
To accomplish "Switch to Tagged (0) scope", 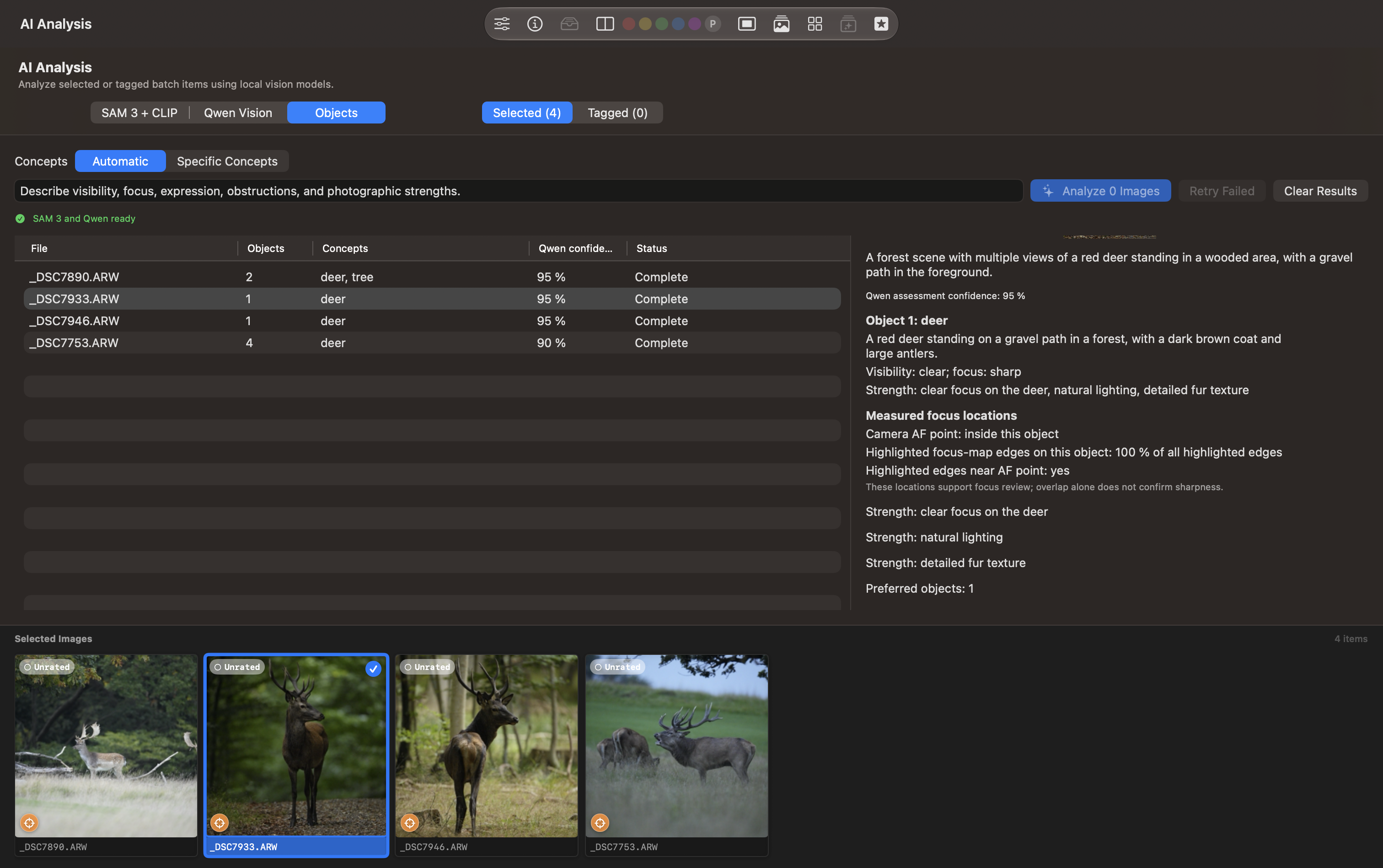I will [618, 113].
